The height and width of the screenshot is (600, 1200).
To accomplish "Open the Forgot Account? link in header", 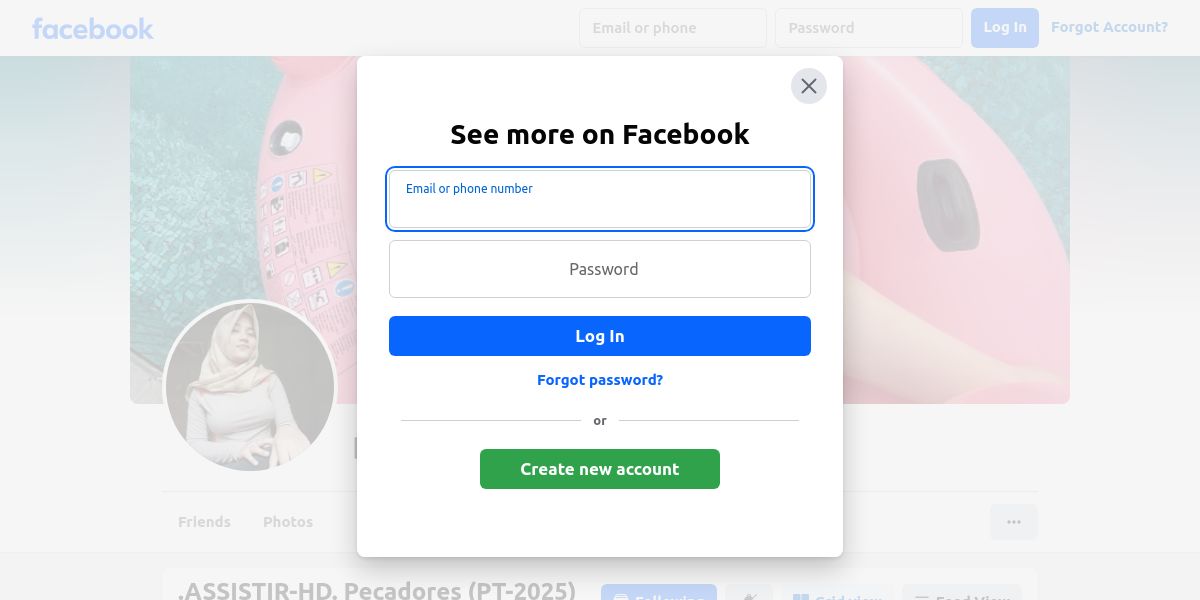I will (x=1109, y=27).
